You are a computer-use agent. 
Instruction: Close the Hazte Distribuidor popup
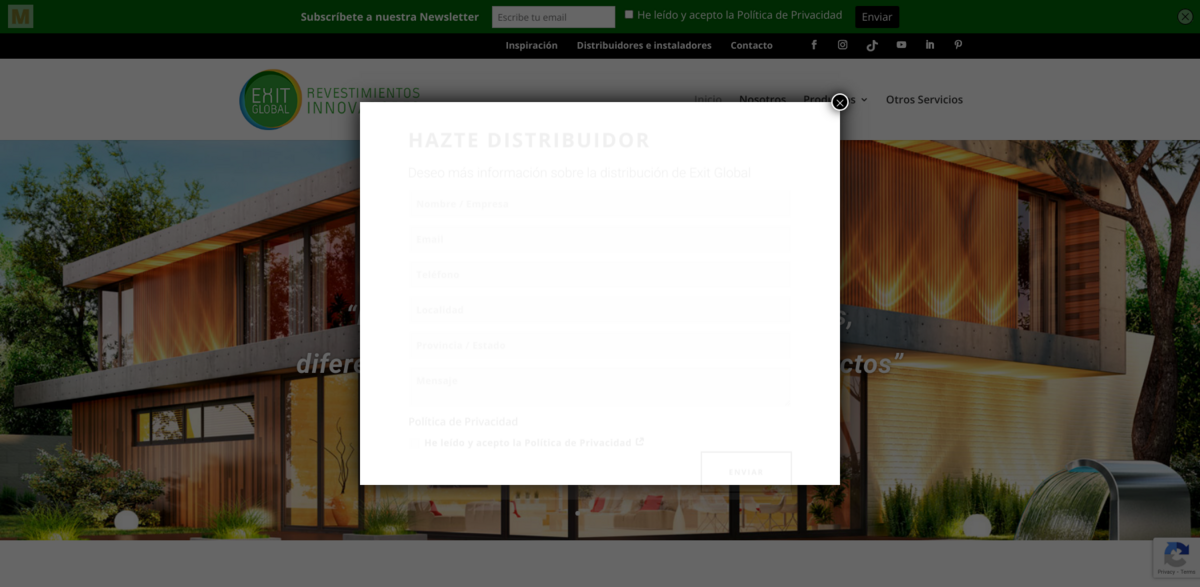point(840,102)
